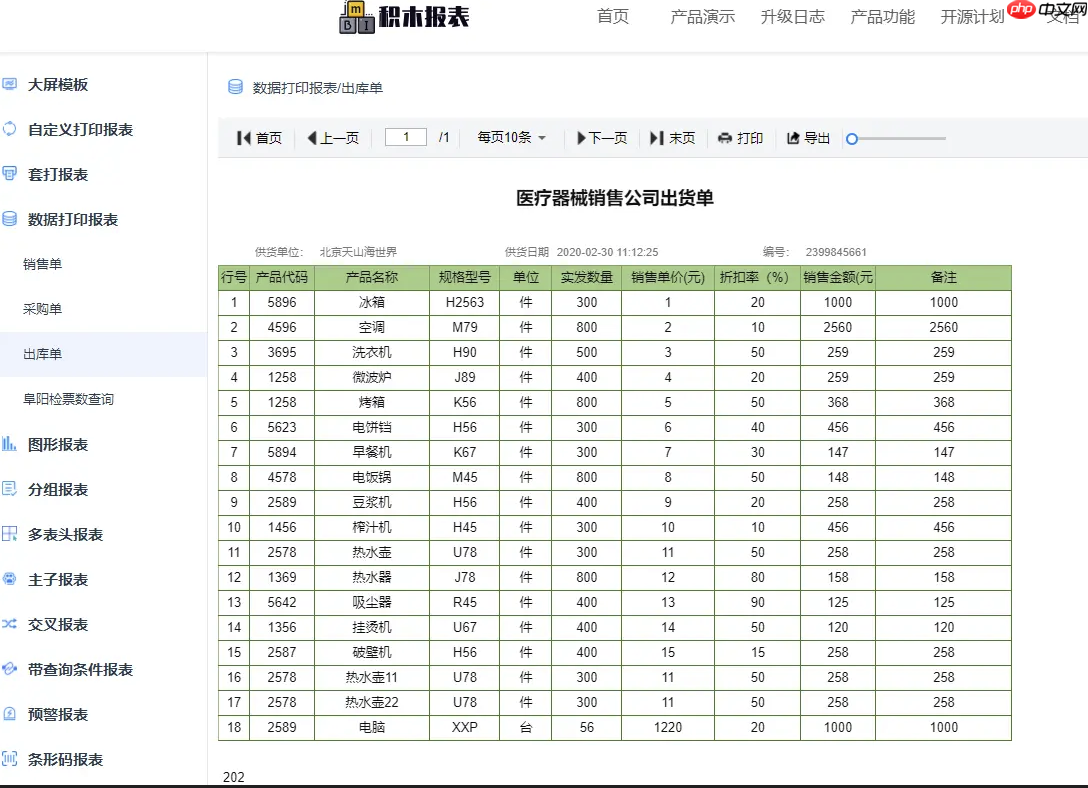Screen dimensions: 1088x788
Task: Click the 交叉报表 arrows icon
Action: click(x=11, y=624)
